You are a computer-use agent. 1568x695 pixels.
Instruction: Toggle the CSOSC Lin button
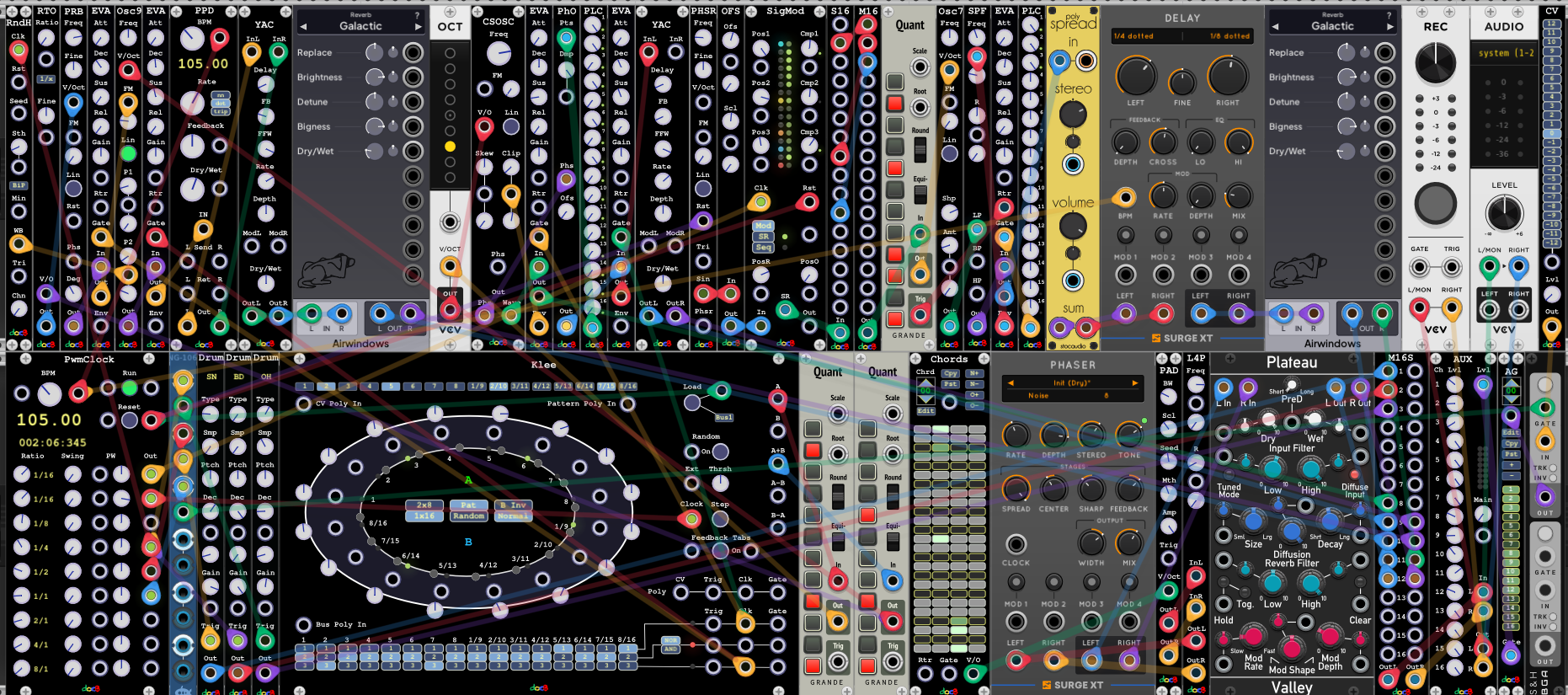tap(511, 126)
